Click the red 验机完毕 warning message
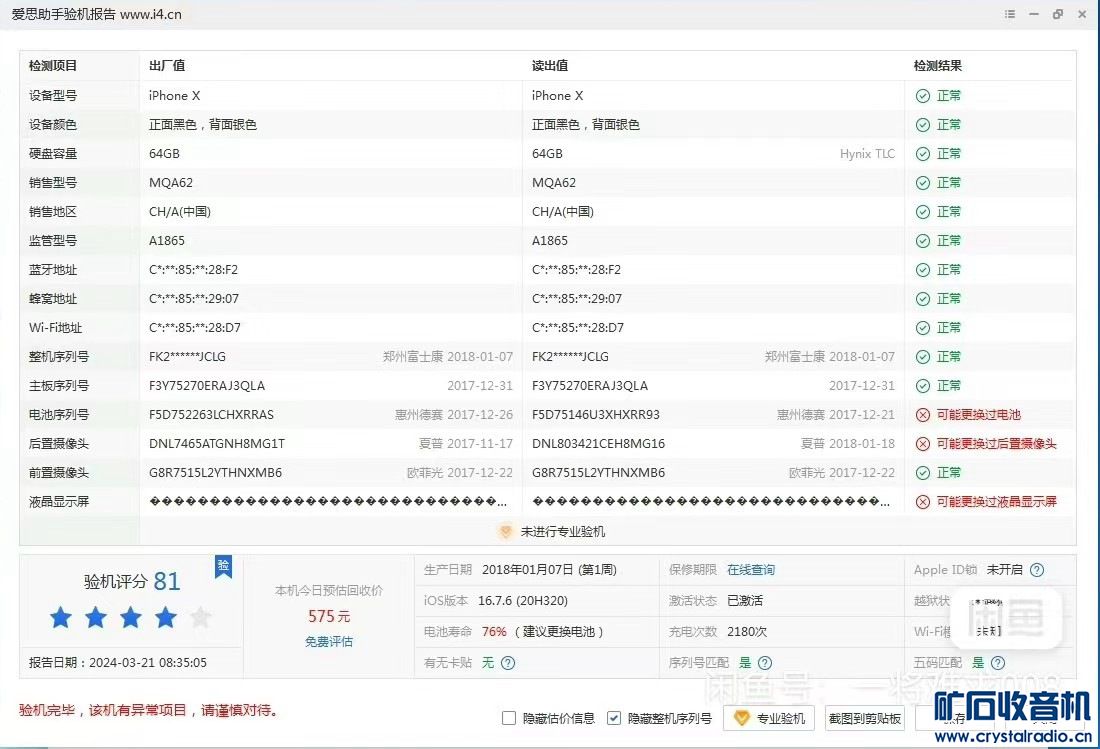Image resolution: width=1100 pixels, height=749 pixels. click(x=149, y=710)
